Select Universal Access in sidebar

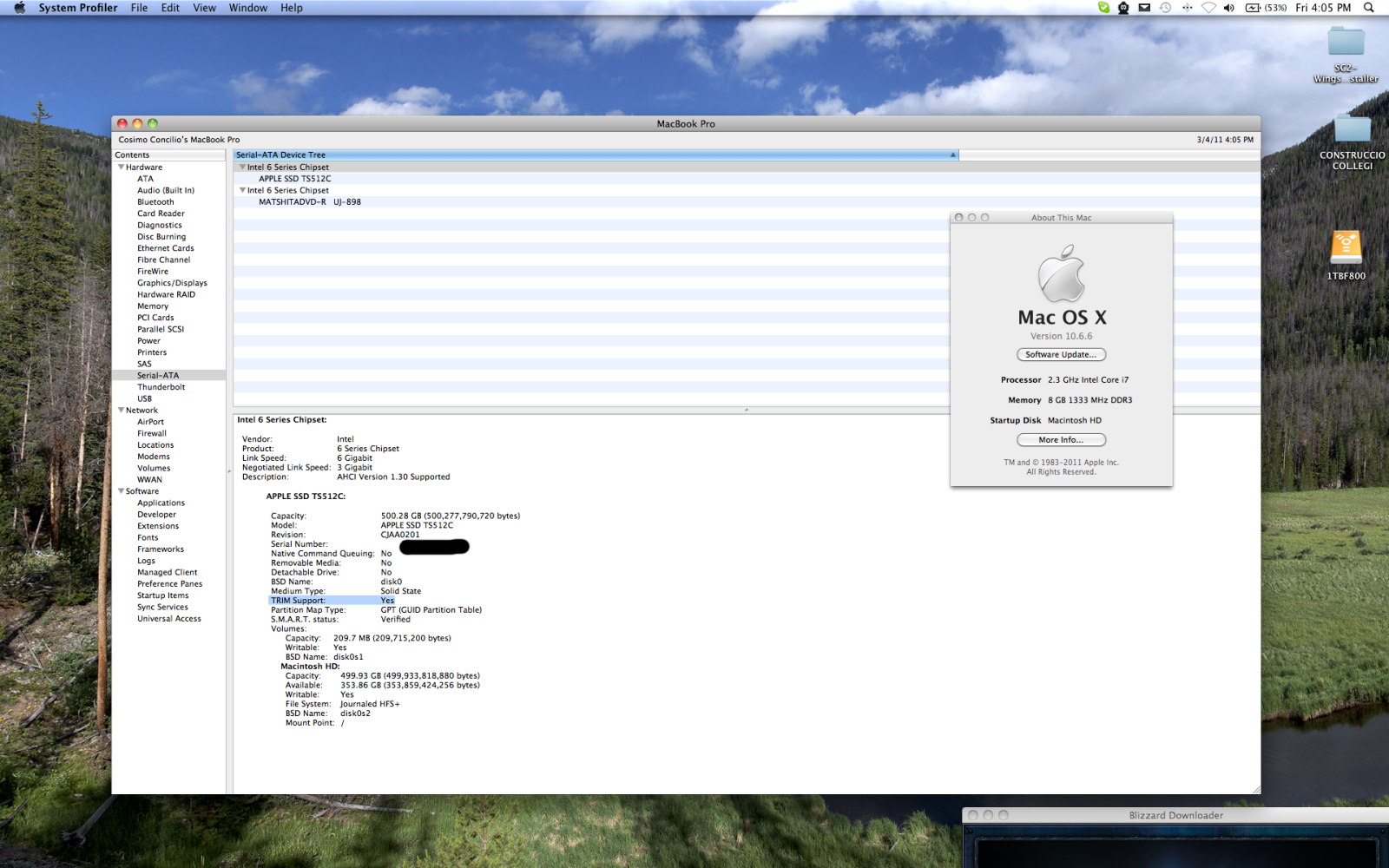pyautogui.click(x=169, y=619)
